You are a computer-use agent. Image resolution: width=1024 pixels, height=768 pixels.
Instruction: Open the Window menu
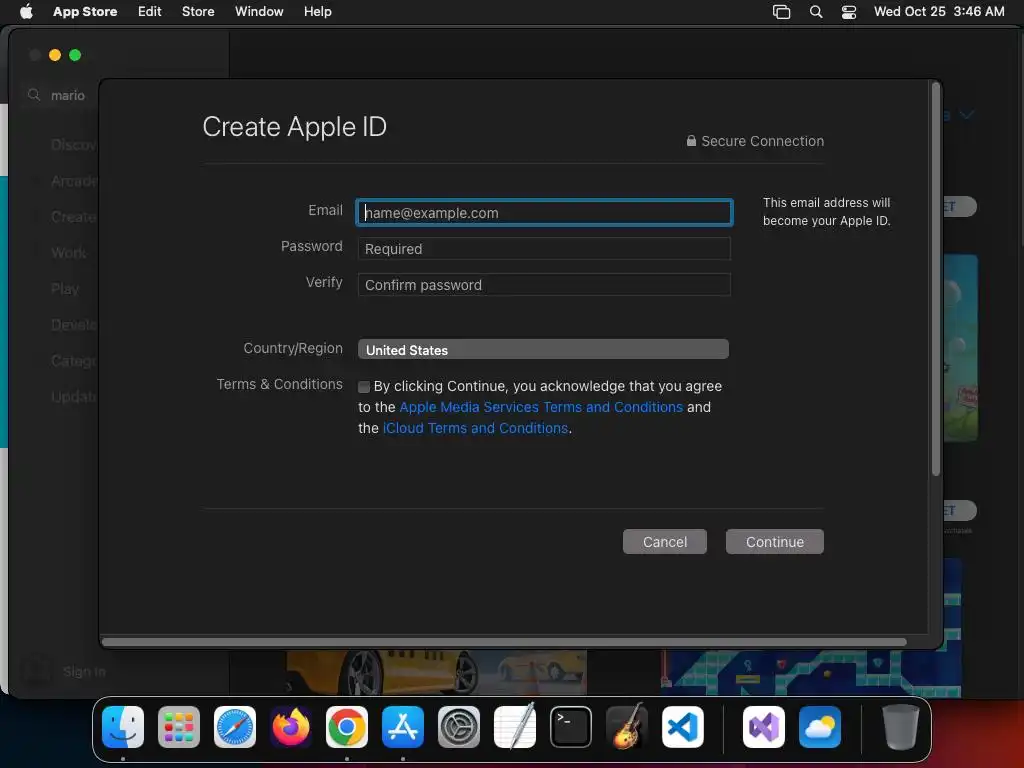259,11
